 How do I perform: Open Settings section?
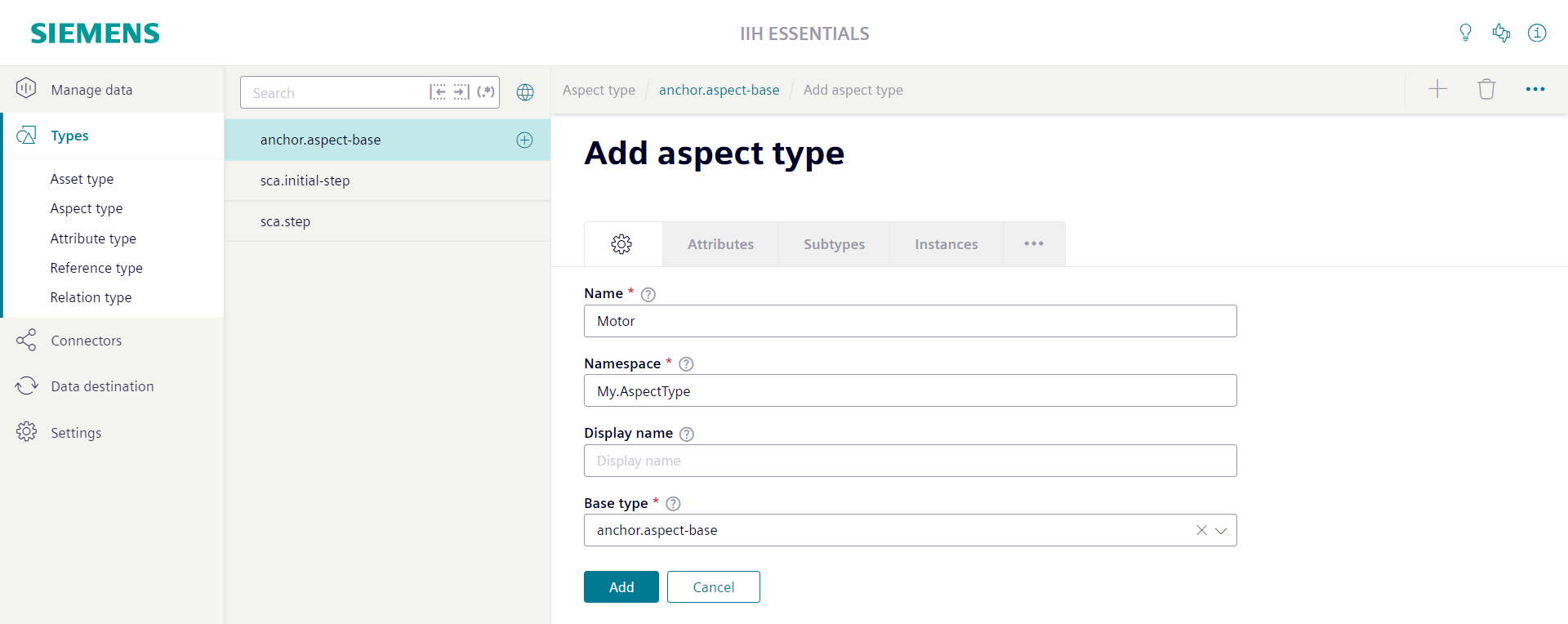pyautogui.click(x=112, y=432)
